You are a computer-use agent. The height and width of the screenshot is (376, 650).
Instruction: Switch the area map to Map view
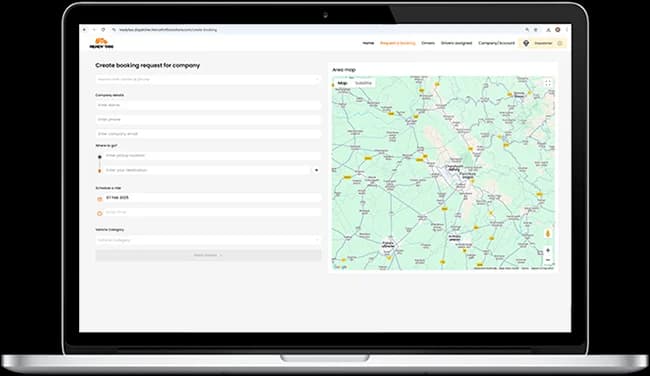point(342,83)
